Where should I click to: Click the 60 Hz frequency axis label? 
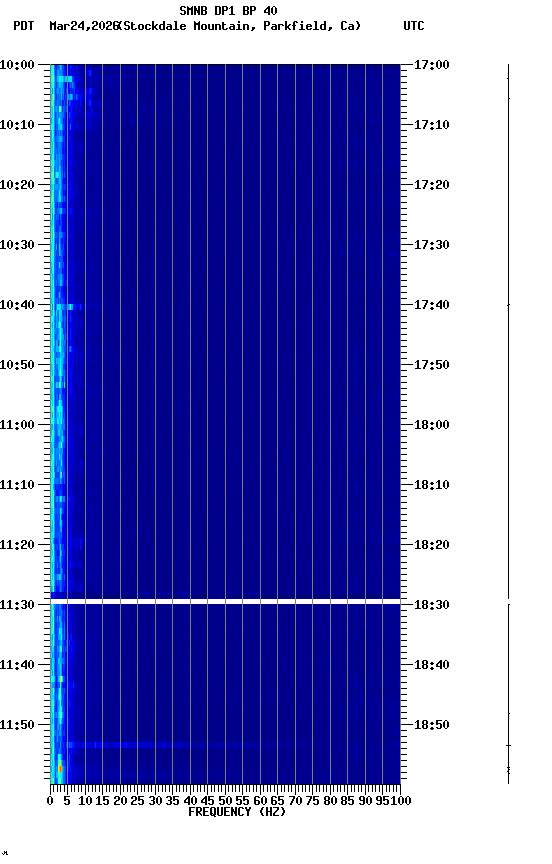260,801
